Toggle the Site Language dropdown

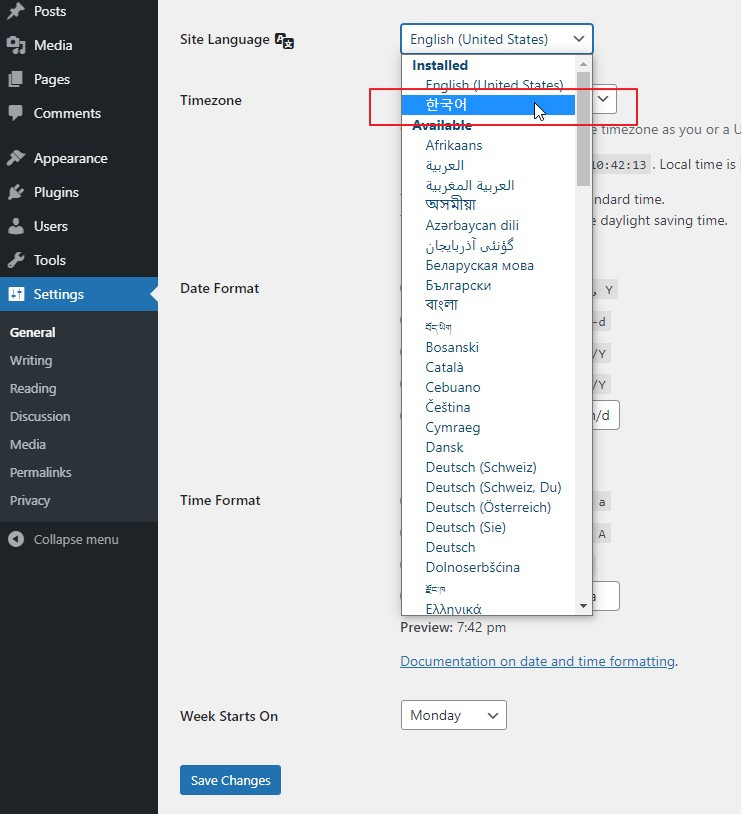pyautogui.click(x=496, y=39)
